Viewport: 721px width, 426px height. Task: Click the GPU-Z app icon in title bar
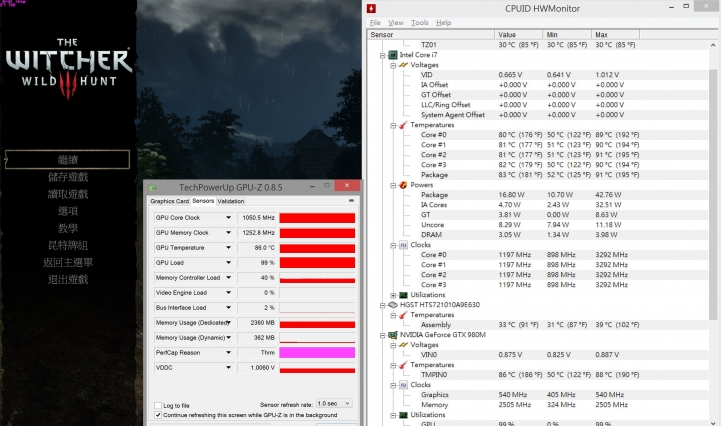152,187
